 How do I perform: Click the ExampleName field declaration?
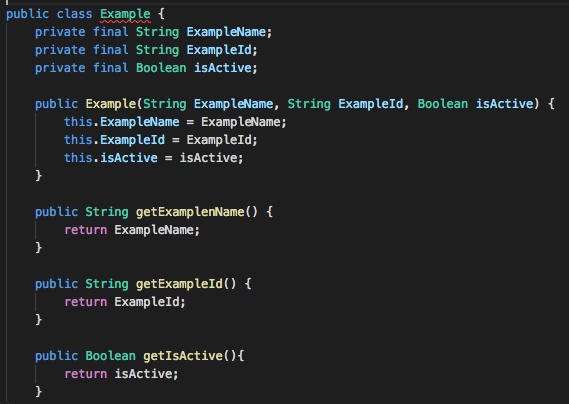pyautogui.click(x=153, y=32)
